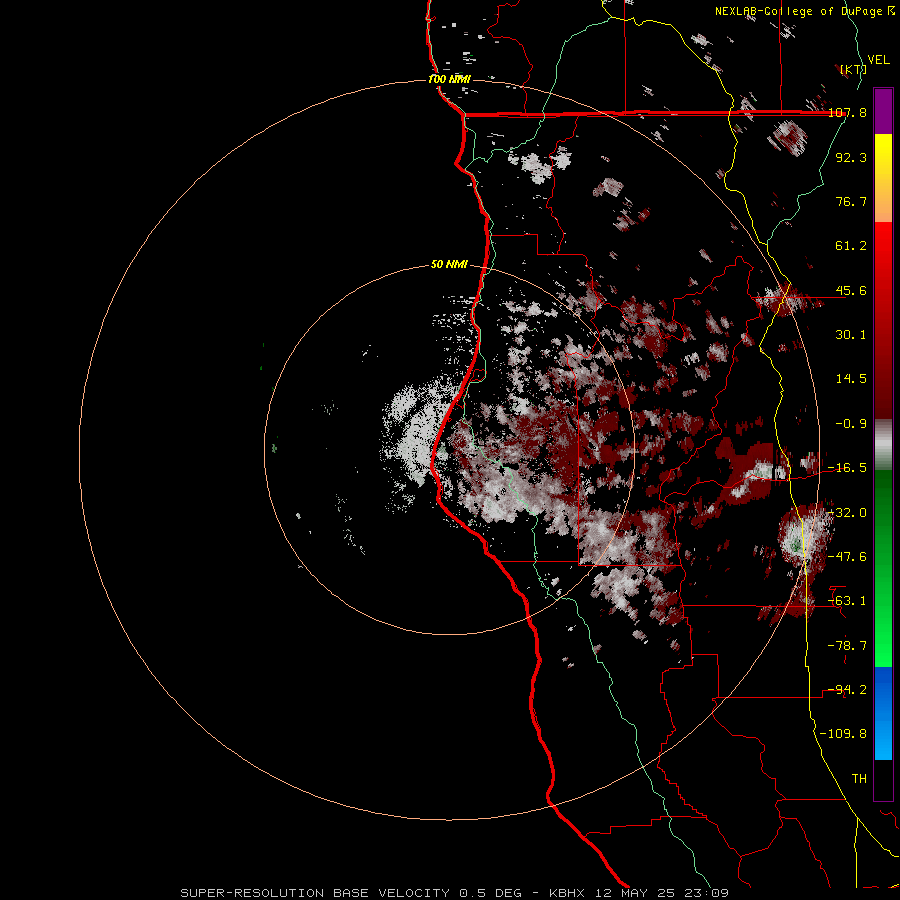Pick the black TH segment of color bar

tap(883, 779)
